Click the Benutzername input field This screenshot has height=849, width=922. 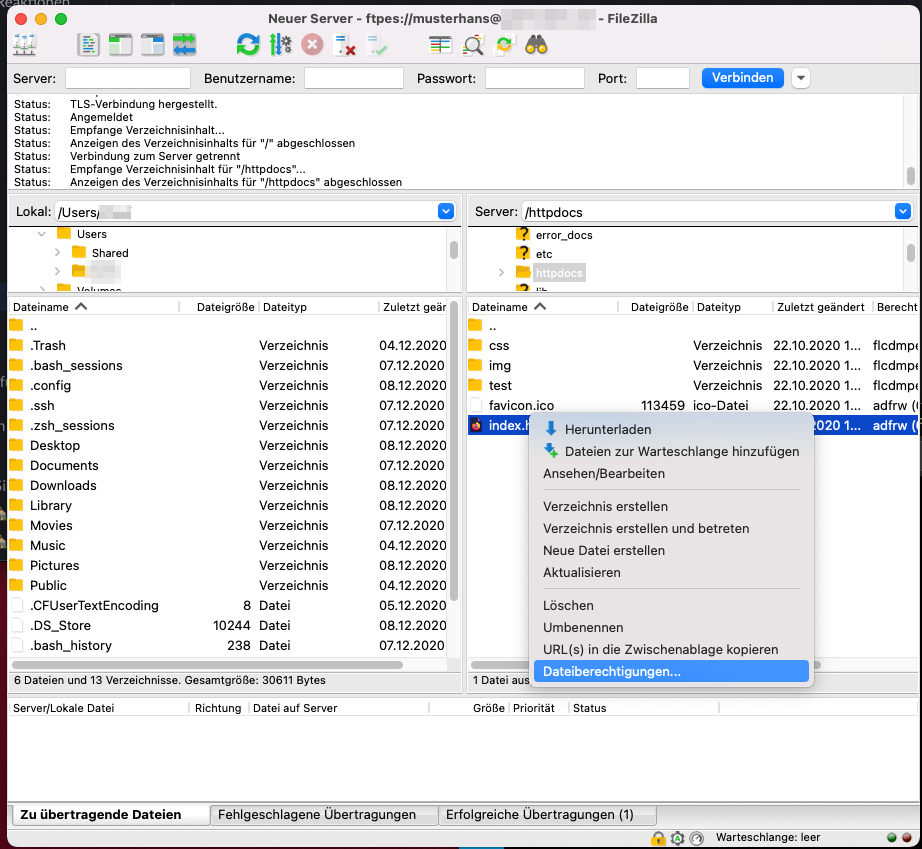pyautogui.click(x=353, y=78)
